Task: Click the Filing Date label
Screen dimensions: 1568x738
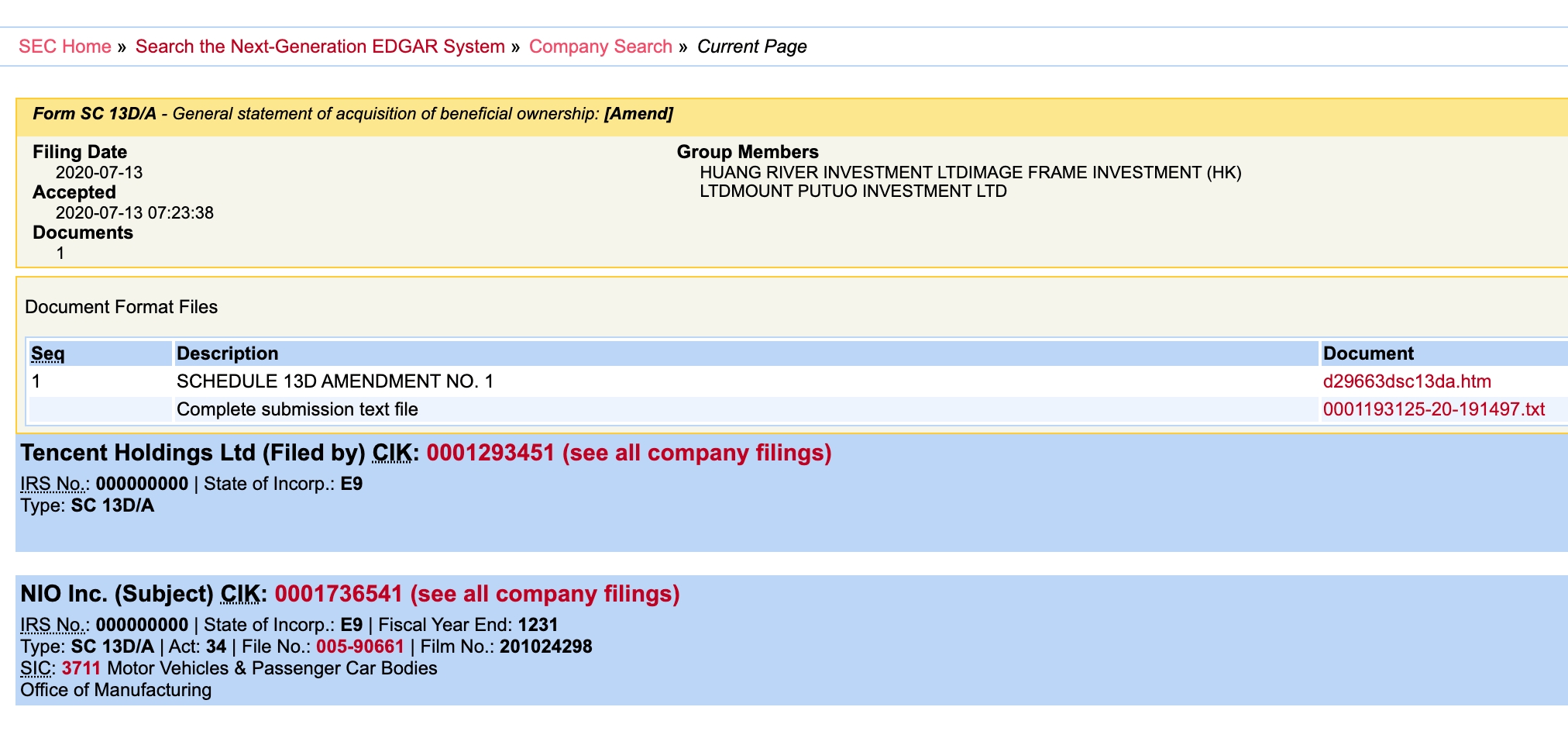Action: click(80, 152)
